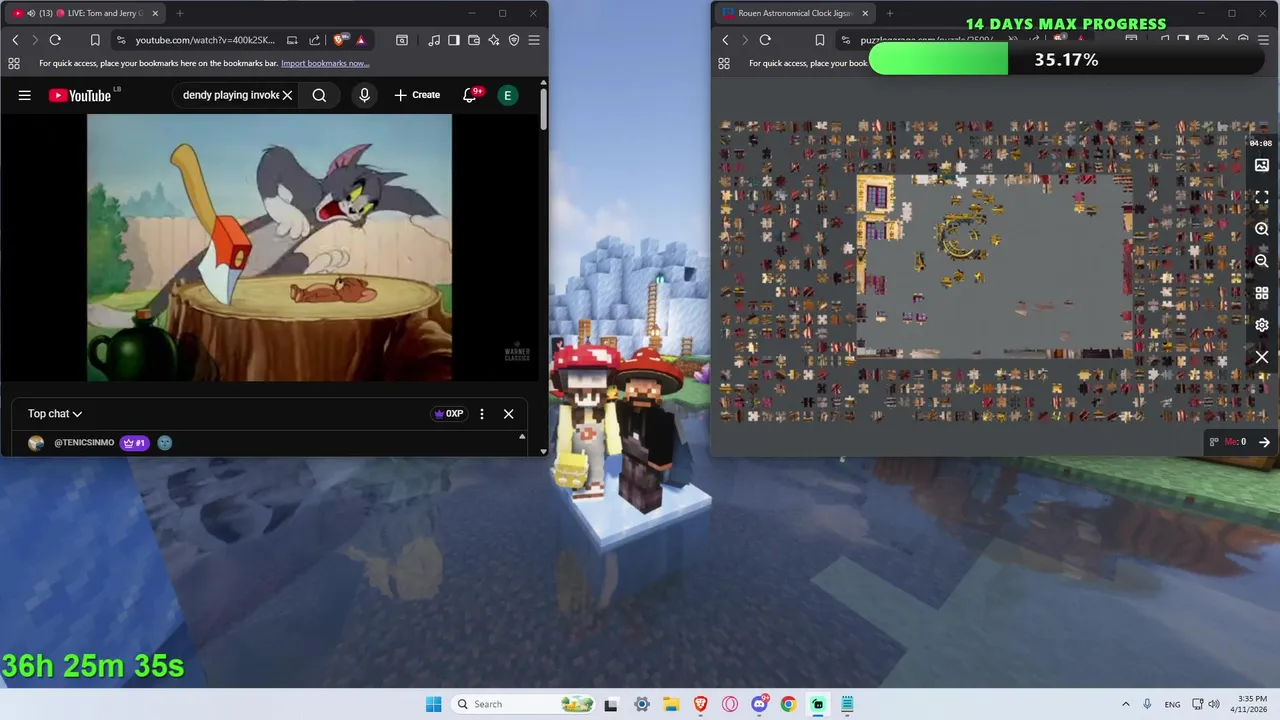Screen dimensions: 1280x720
Task: Open puzzle settings gear
Action: 1262,325
